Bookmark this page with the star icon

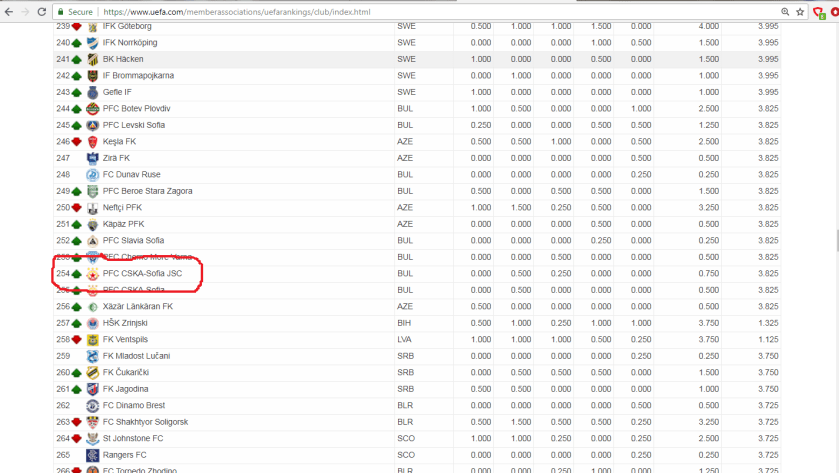pyautogui.click(x=800, y=11)
